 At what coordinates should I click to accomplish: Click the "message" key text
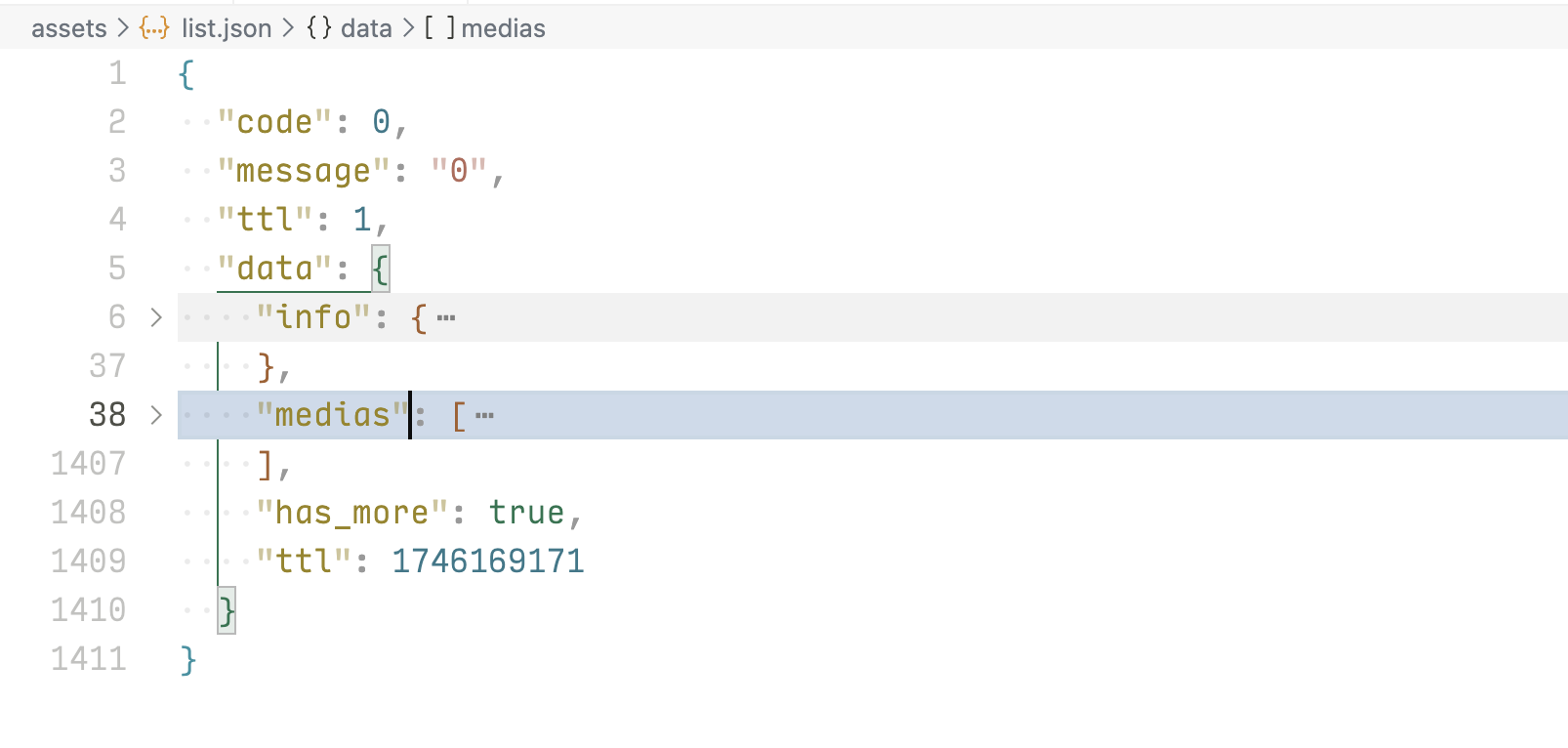click(303, 171)
